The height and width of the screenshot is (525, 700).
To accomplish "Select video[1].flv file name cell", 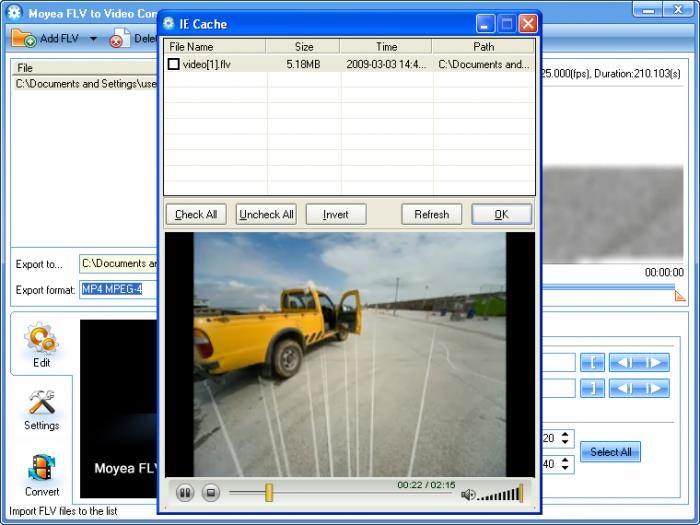I will click(207, 65).
